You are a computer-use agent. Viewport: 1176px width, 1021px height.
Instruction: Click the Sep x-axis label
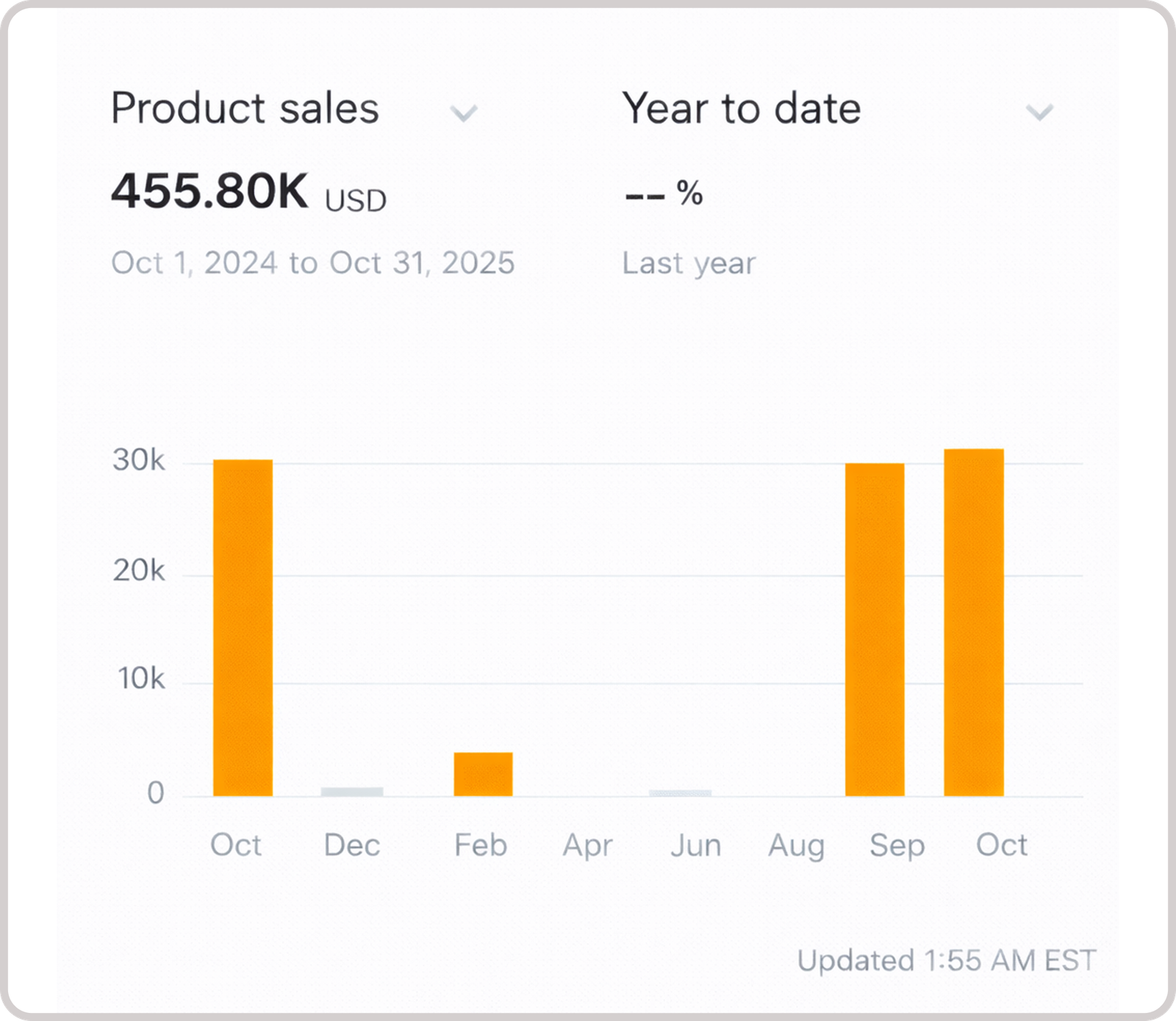click(897, 845)
